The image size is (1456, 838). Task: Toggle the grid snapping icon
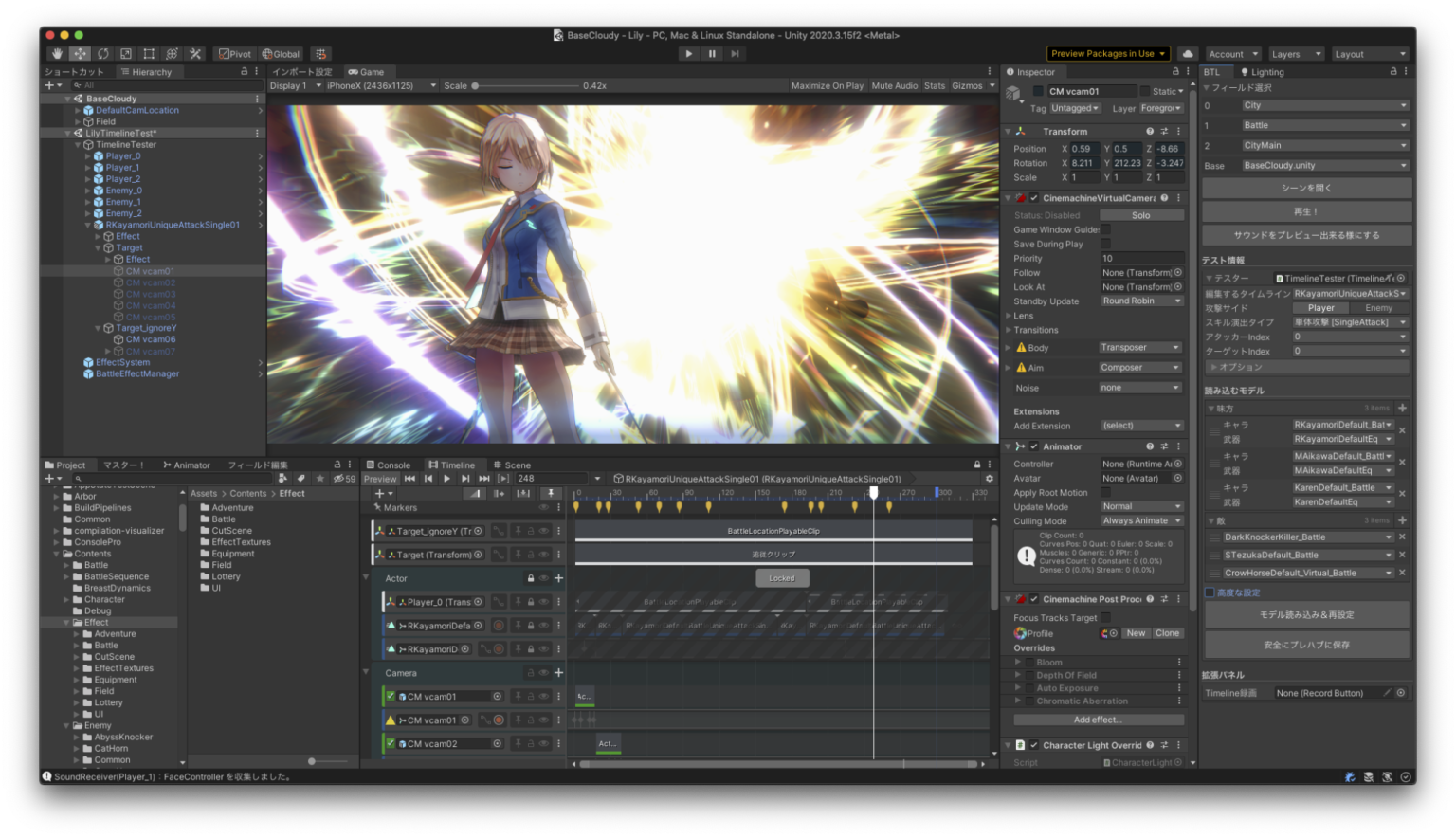point(320,54)
